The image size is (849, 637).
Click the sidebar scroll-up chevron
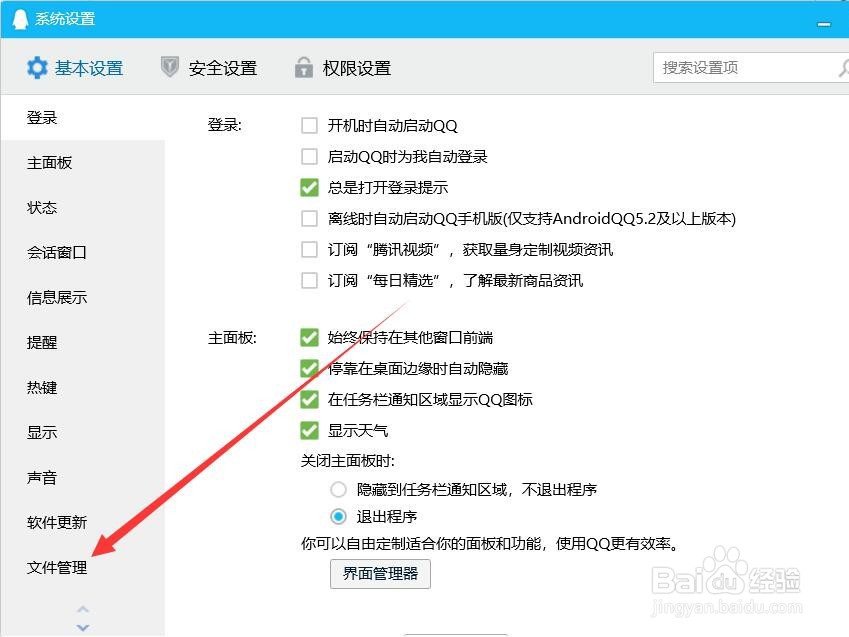point(83,609)
